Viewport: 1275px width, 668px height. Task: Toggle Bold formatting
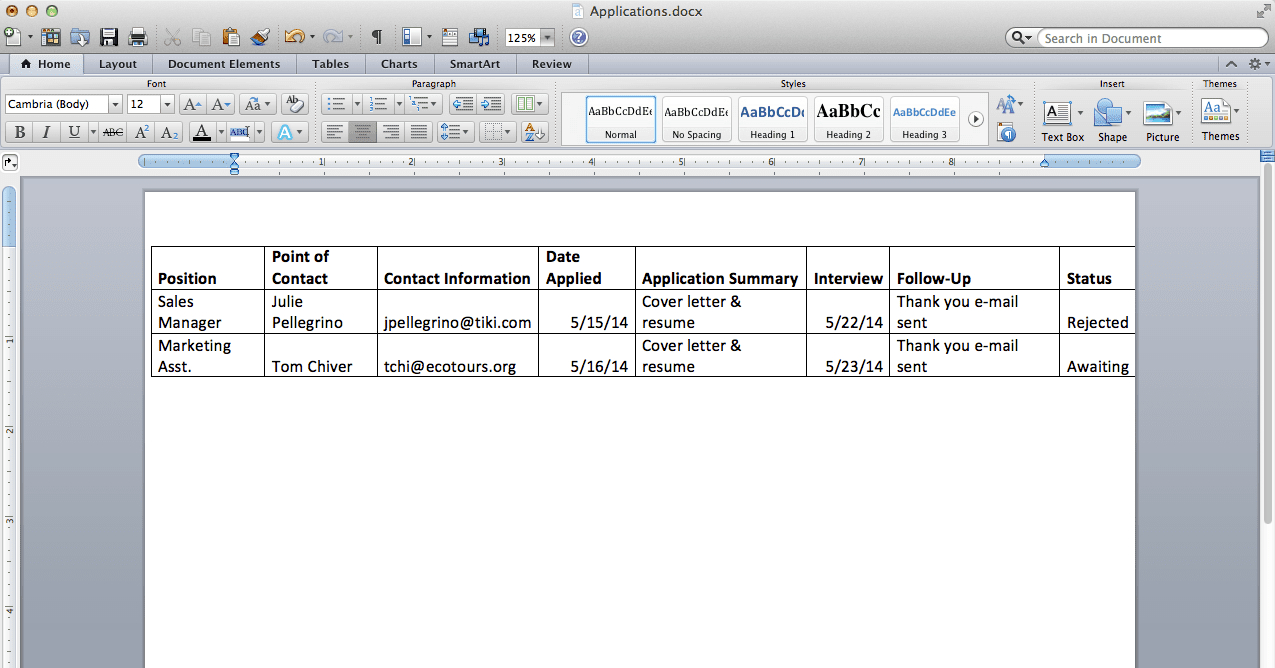[x=19, y=132]
